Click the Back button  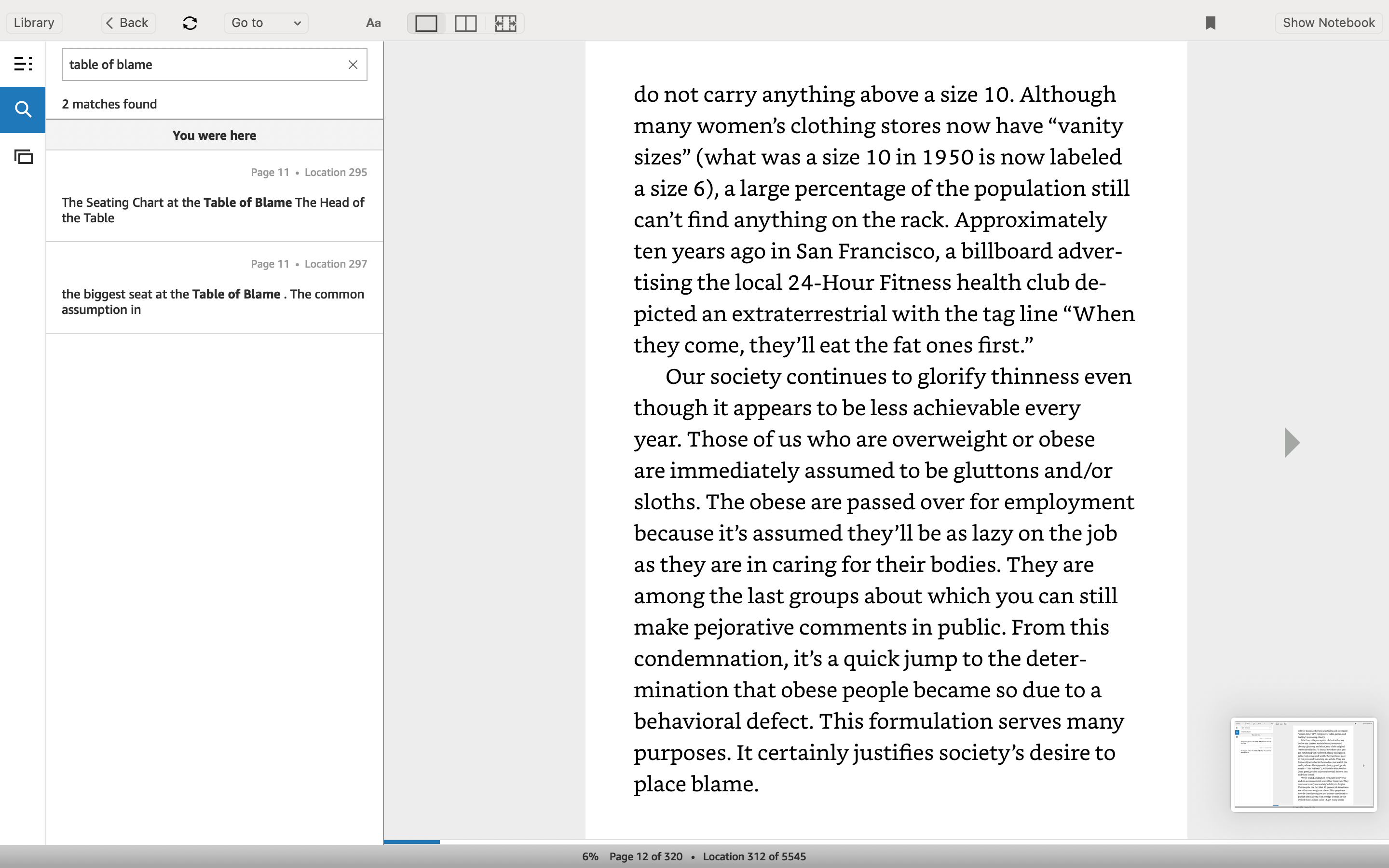[129, 23]
